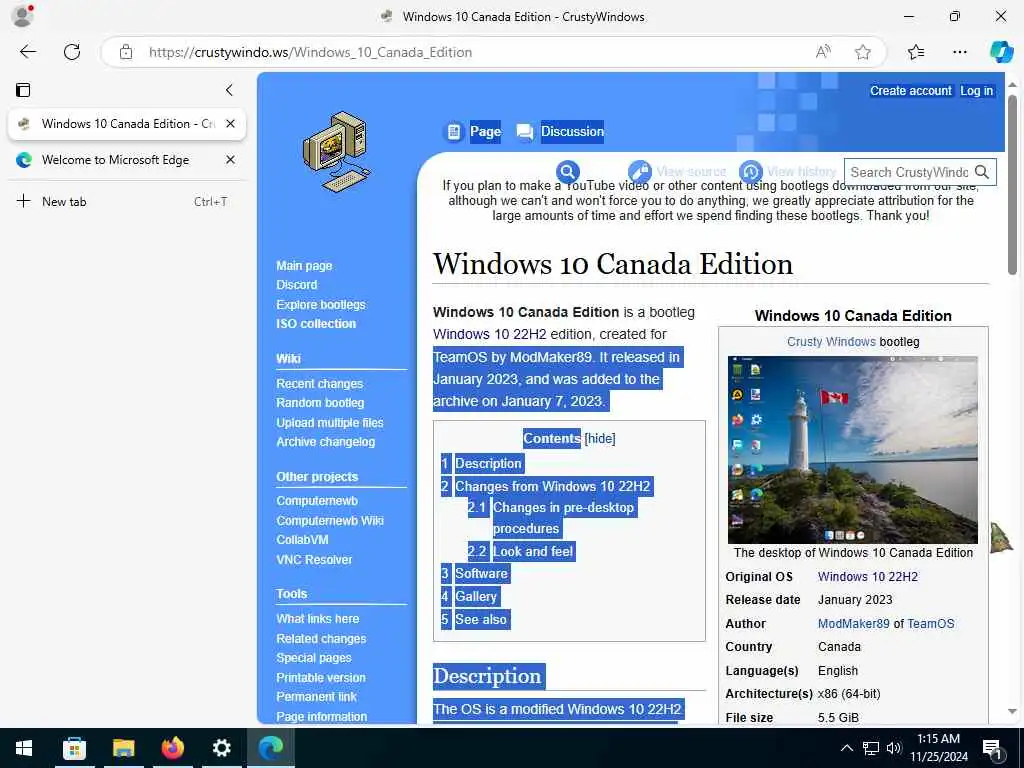Open the Crusty Windows link above the thumbnail

831,342
